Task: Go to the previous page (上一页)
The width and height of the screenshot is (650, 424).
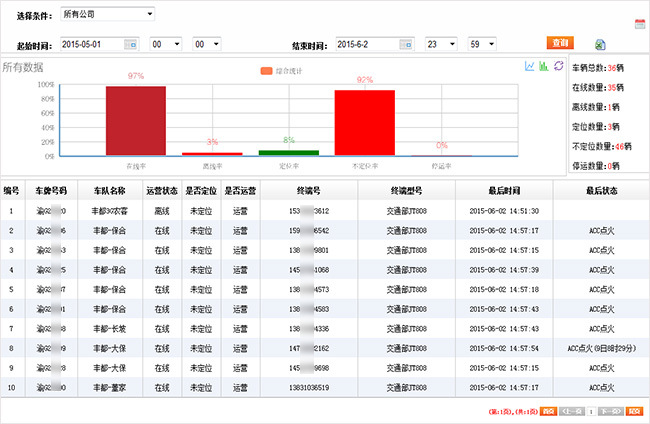Action: coord(572,411)
